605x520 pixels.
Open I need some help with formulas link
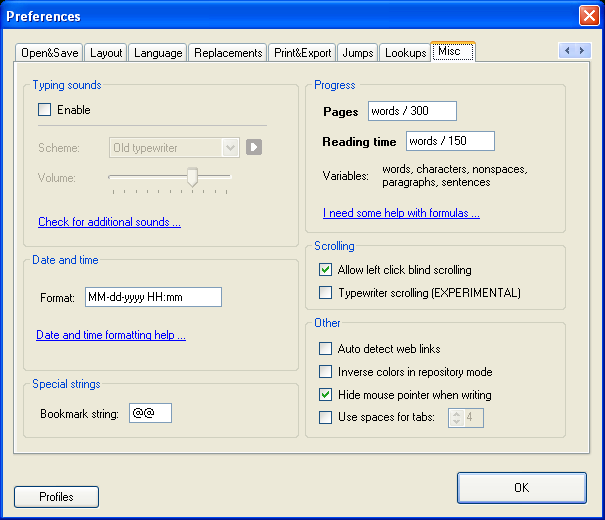coord(401,213)
